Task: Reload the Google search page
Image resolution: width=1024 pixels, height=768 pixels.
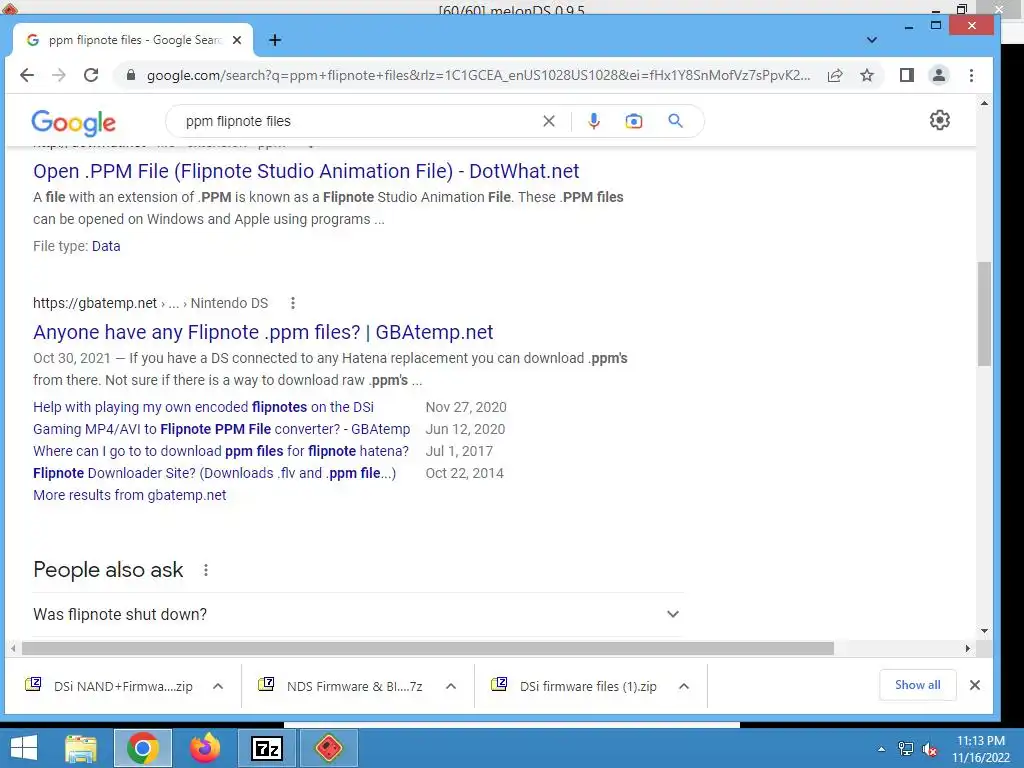Action: tap(91, 75)
